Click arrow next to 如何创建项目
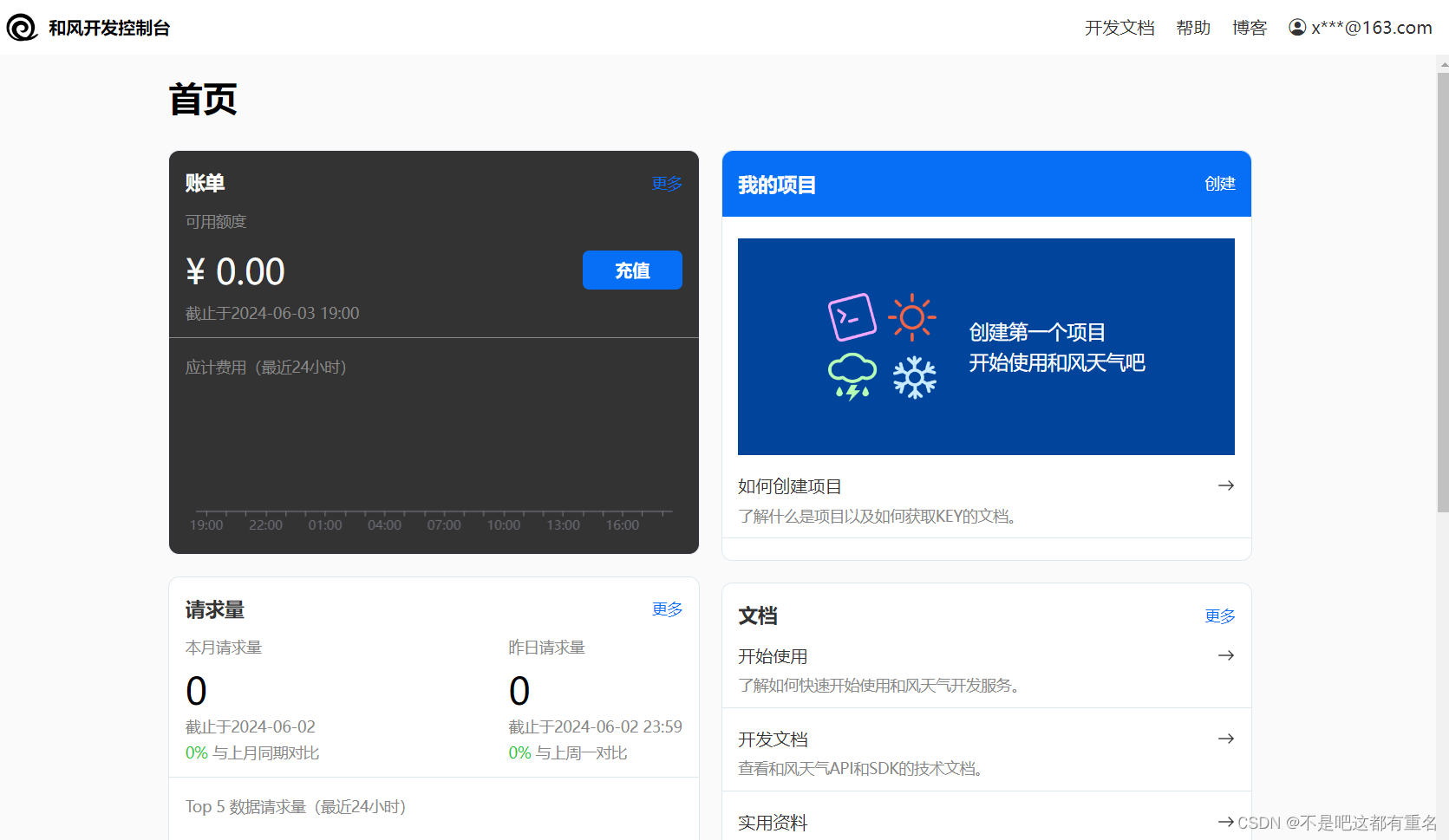1449x840 pixels. [1226, 485]
